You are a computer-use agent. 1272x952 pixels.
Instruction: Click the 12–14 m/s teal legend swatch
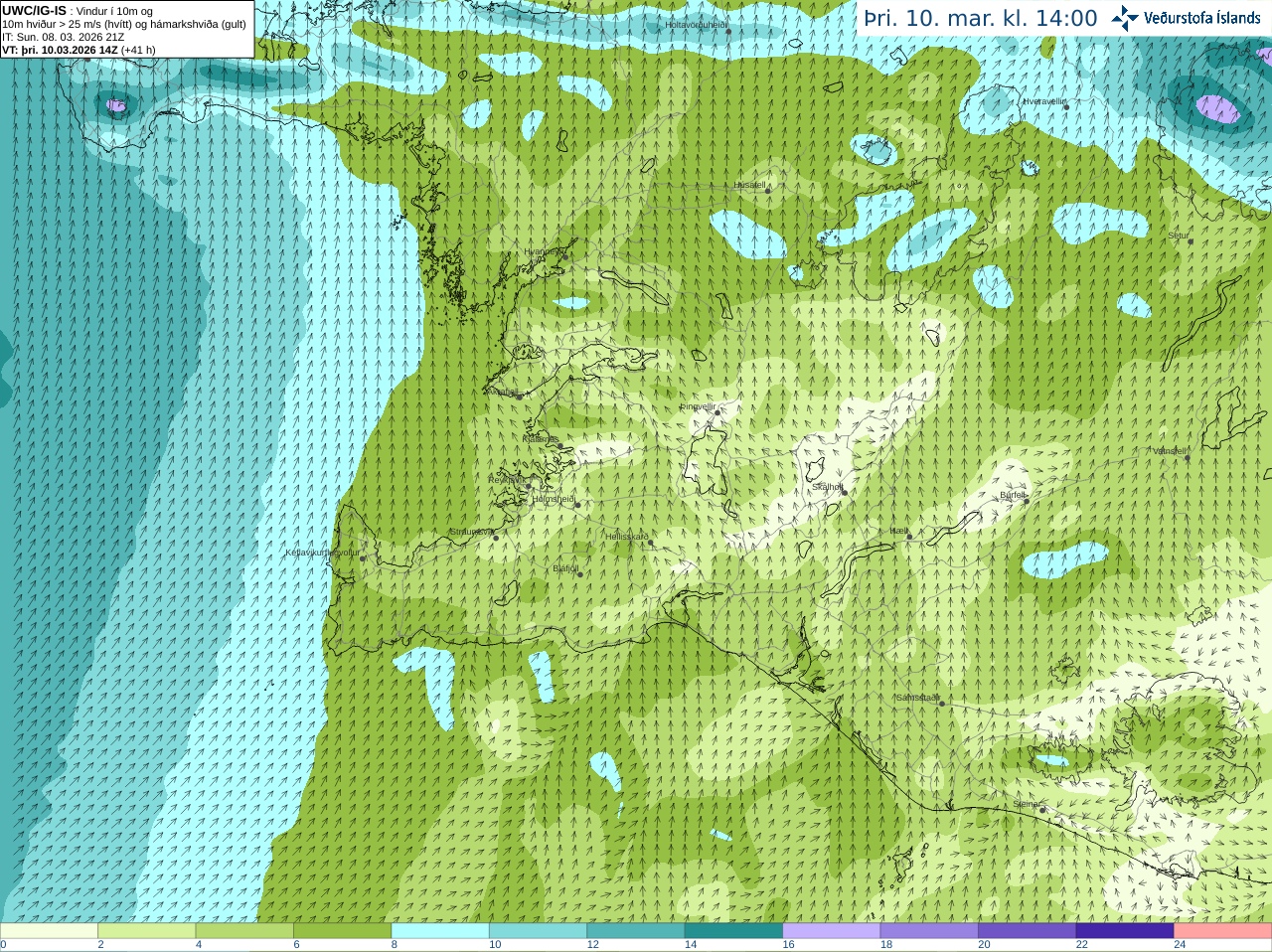coord(636,931)
